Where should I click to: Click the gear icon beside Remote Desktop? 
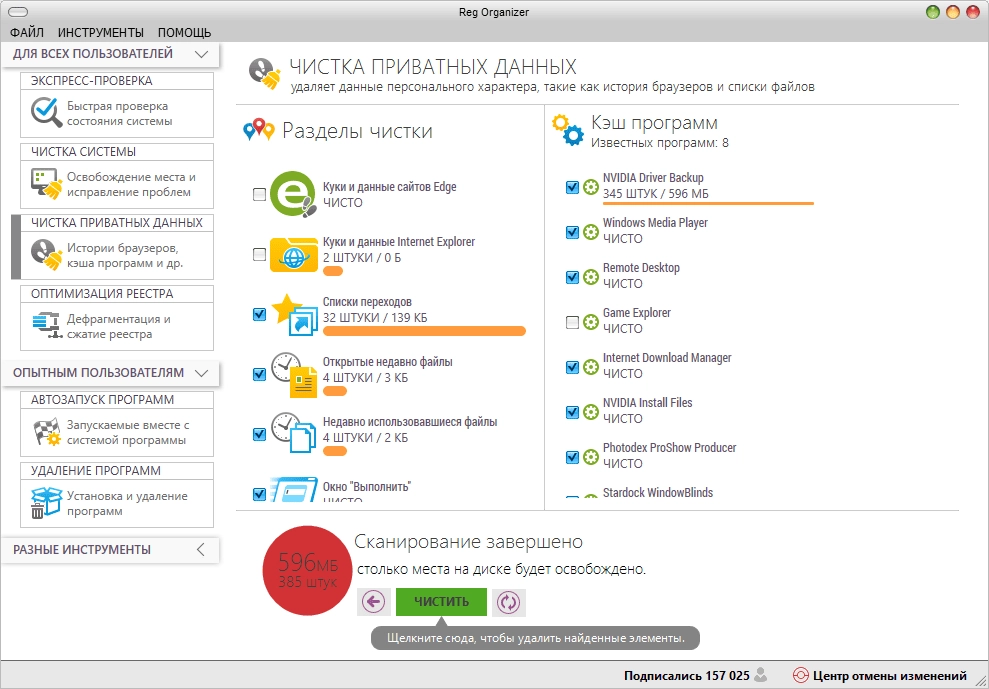tap(590, 276)
